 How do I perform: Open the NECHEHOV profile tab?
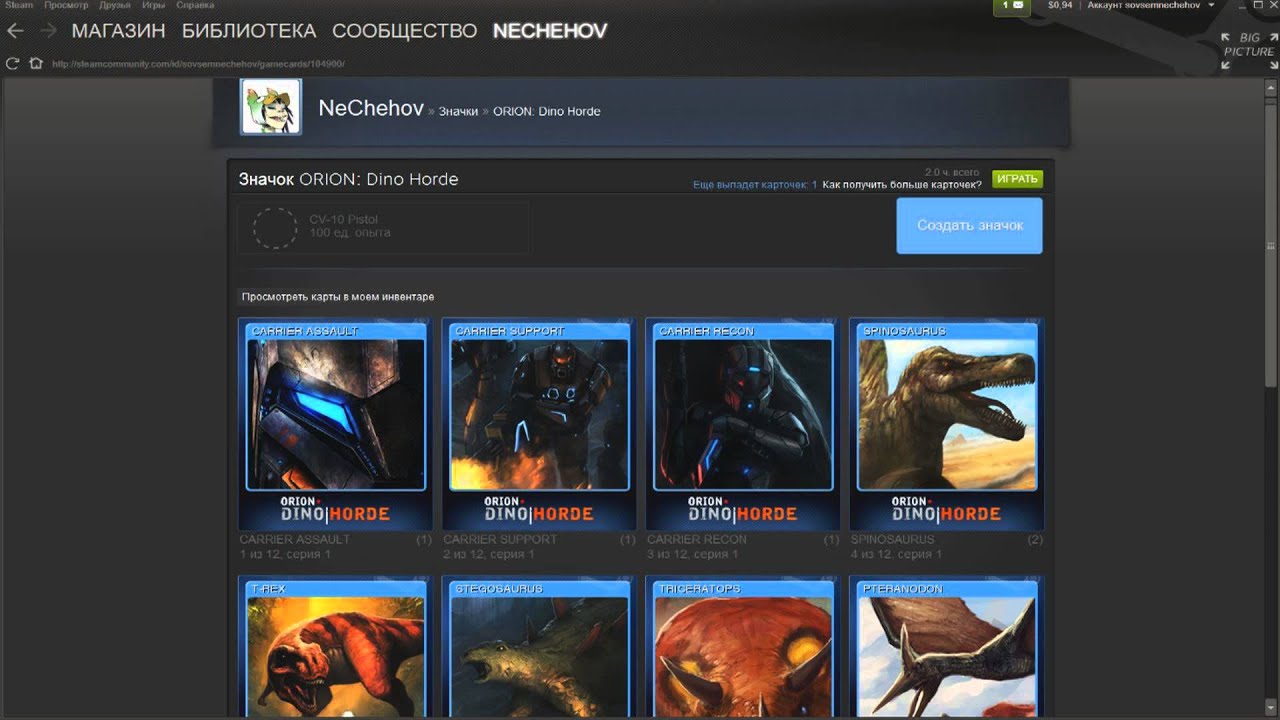(x=550, y=31)
